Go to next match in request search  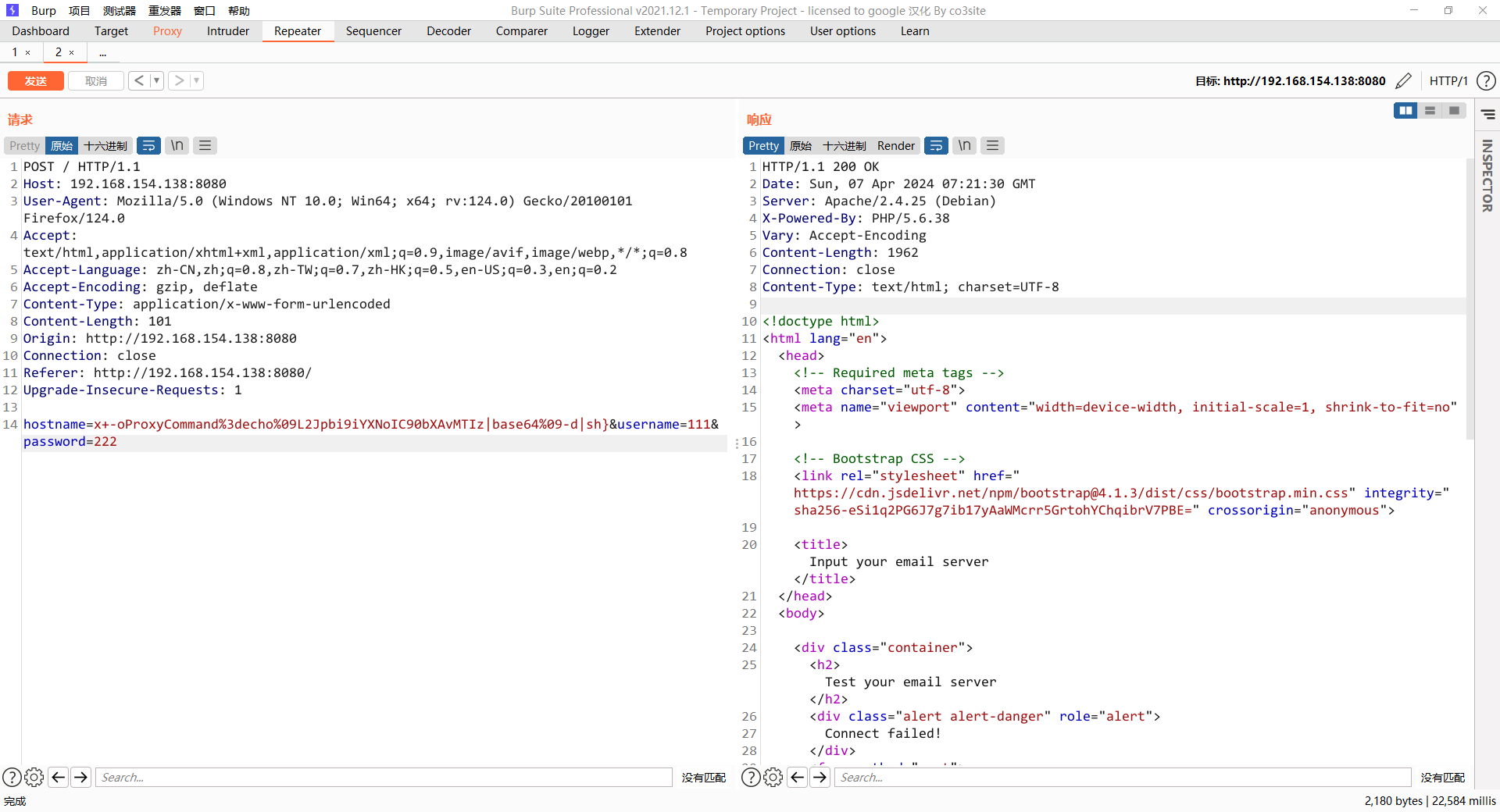(81, 778)
